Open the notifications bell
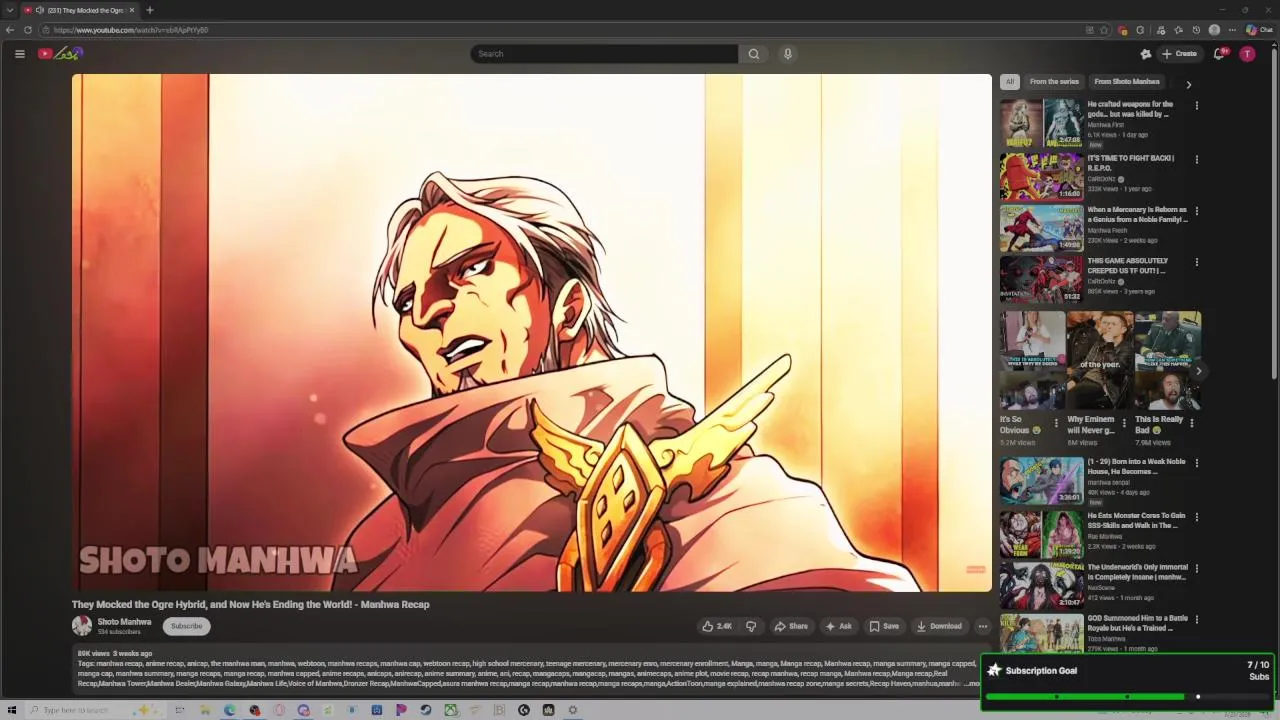Image resolution: width=1280 pixels, height=720 pixels. [x=1219, y=54]
